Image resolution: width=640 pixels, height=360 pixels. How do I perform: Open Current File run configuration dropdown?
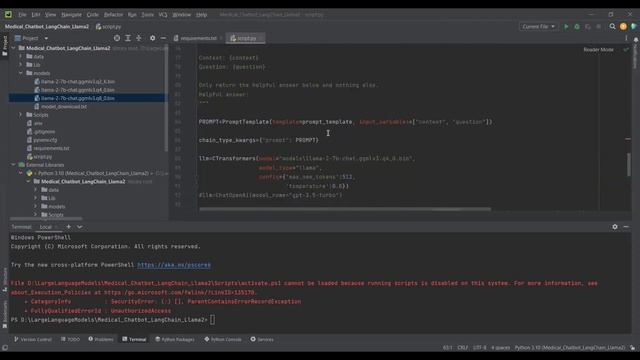(538, 27)
